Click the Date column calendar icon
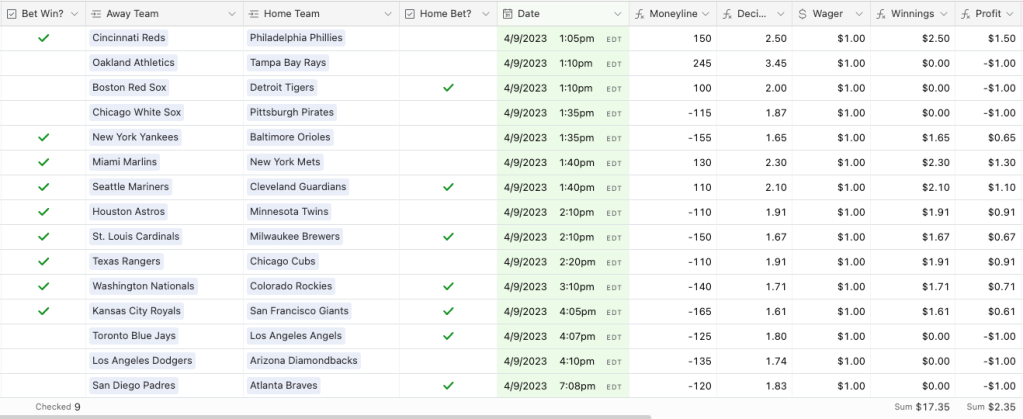Viewport: 1023px width, 419px height. tap(508, 14)
